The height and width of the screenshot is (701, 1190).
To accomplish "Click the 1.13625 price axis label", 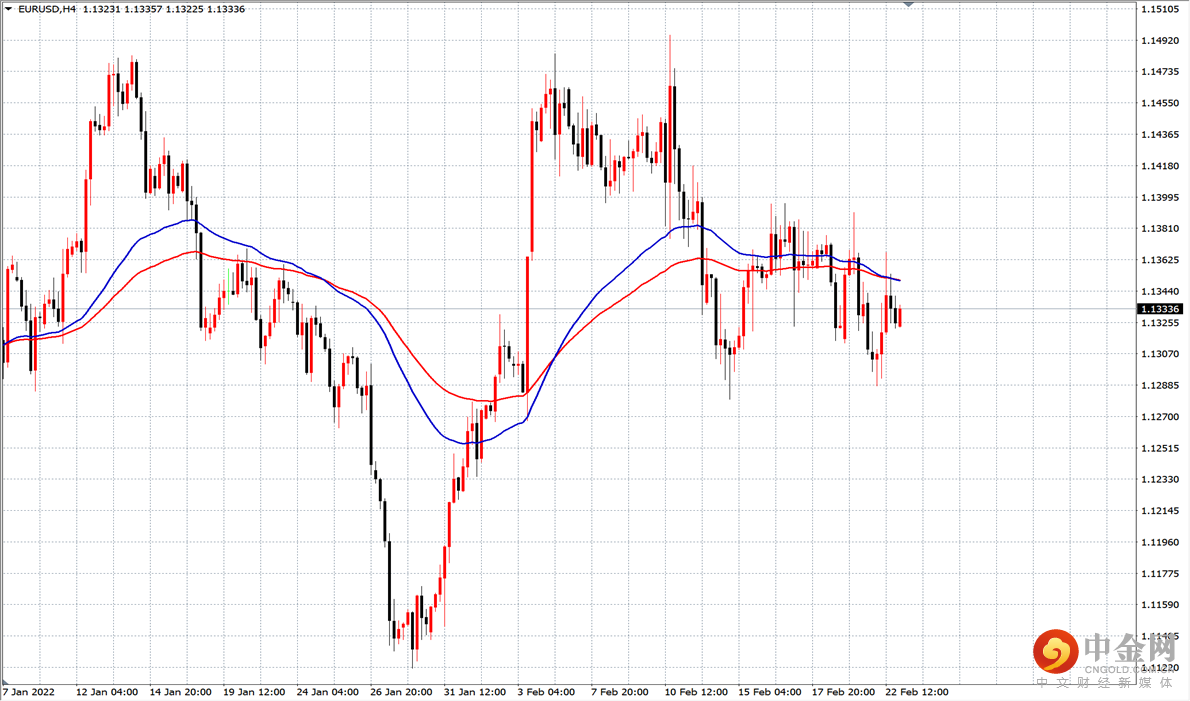I will point(1160,260).
